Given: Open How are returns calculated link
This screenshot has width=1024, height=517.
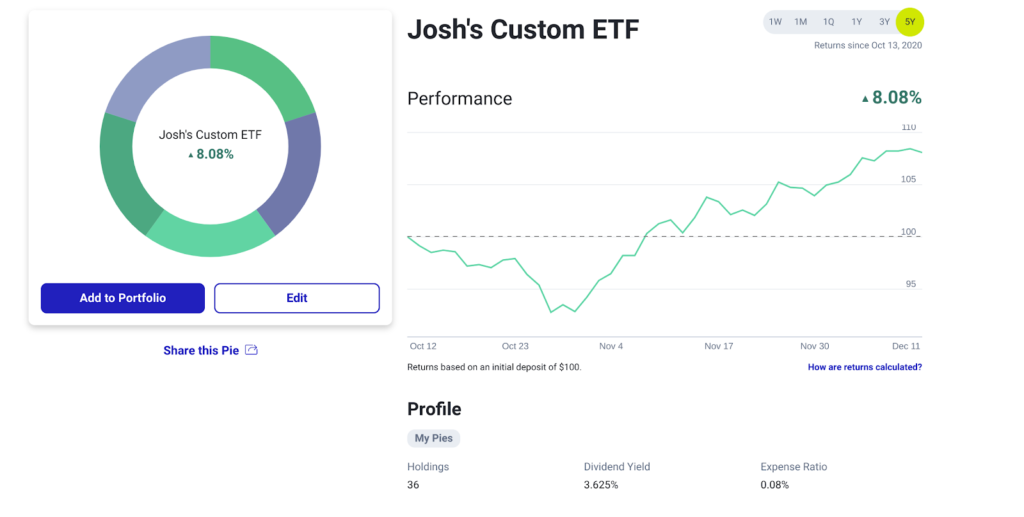Looking at the screenshot, I should (865, 367).
